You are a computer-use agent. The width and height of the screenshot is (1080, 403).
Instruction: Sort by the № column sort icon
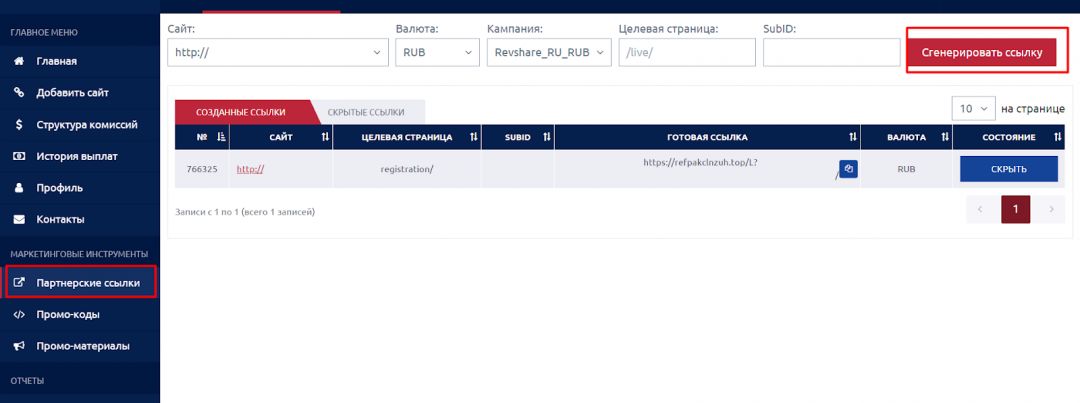[221, 137]
